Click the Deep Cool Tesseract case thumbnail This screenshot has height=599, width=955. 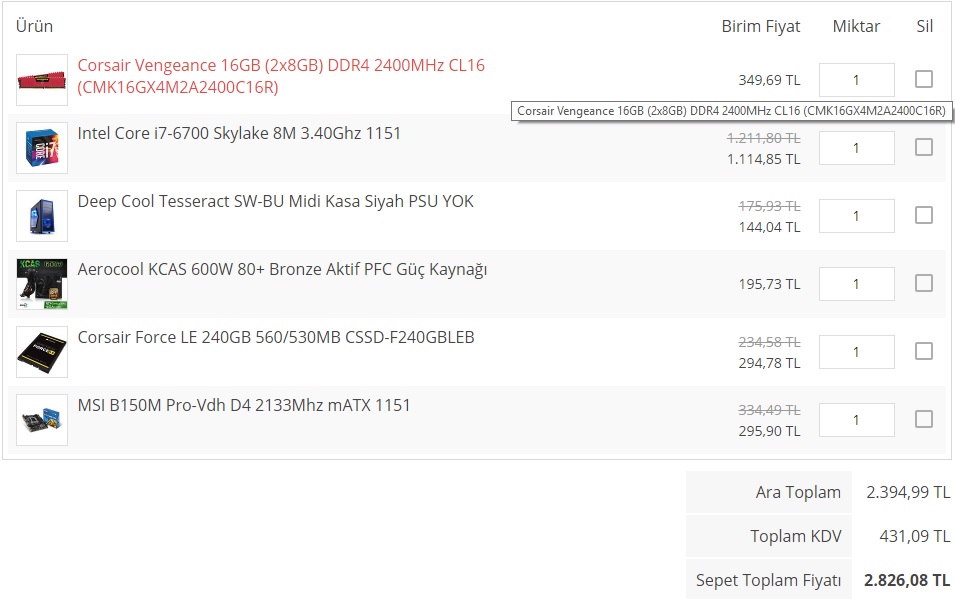(x=42, y=216)
